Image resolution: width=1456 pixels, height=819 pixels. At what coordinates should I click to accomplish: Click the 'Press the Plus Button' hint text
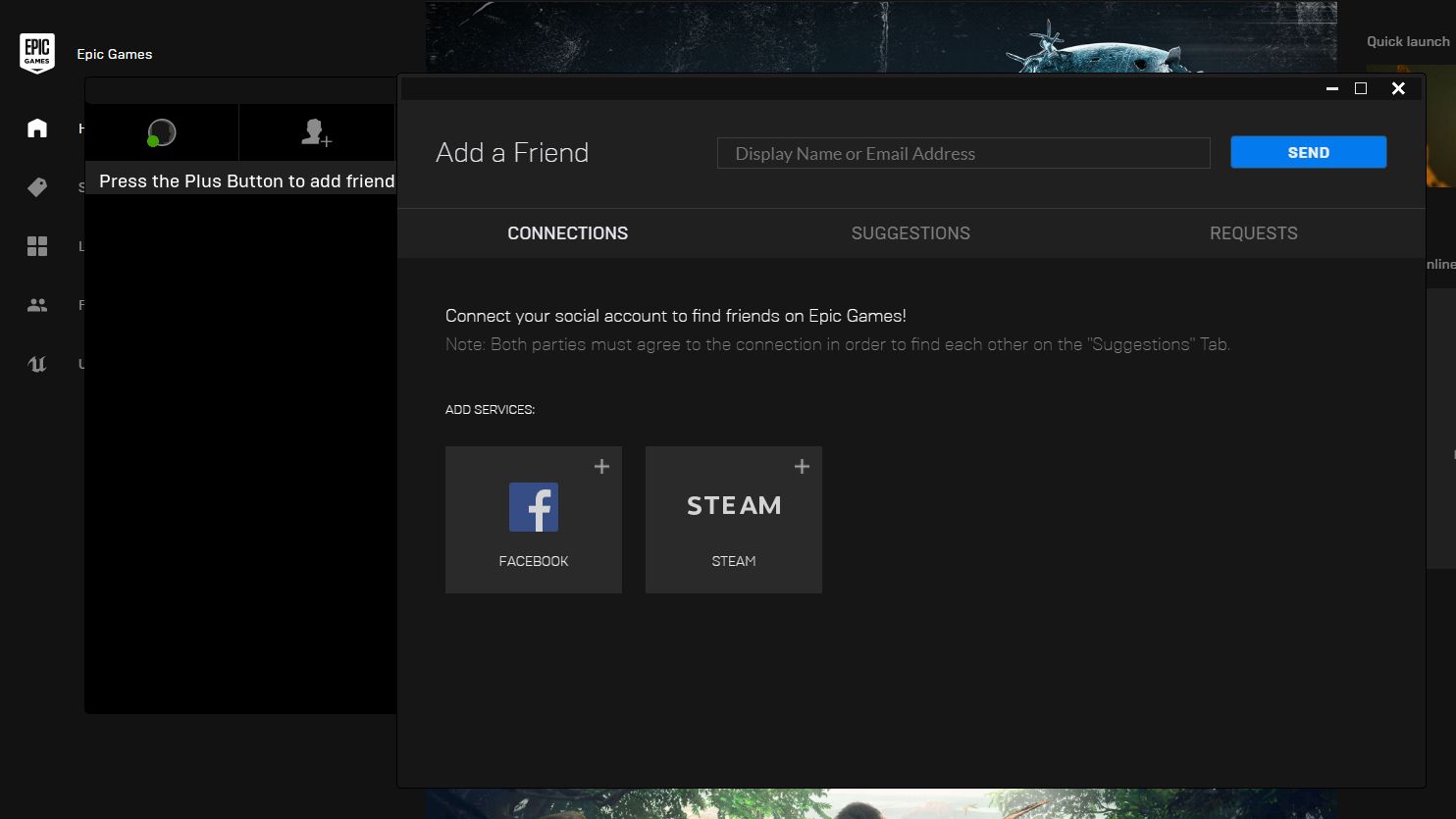(247, 181)
